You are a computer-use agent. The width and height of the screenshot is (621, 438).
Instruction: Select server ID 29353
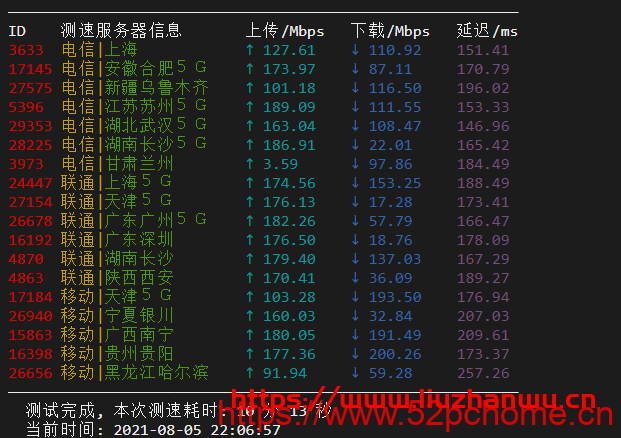[30, 126]
